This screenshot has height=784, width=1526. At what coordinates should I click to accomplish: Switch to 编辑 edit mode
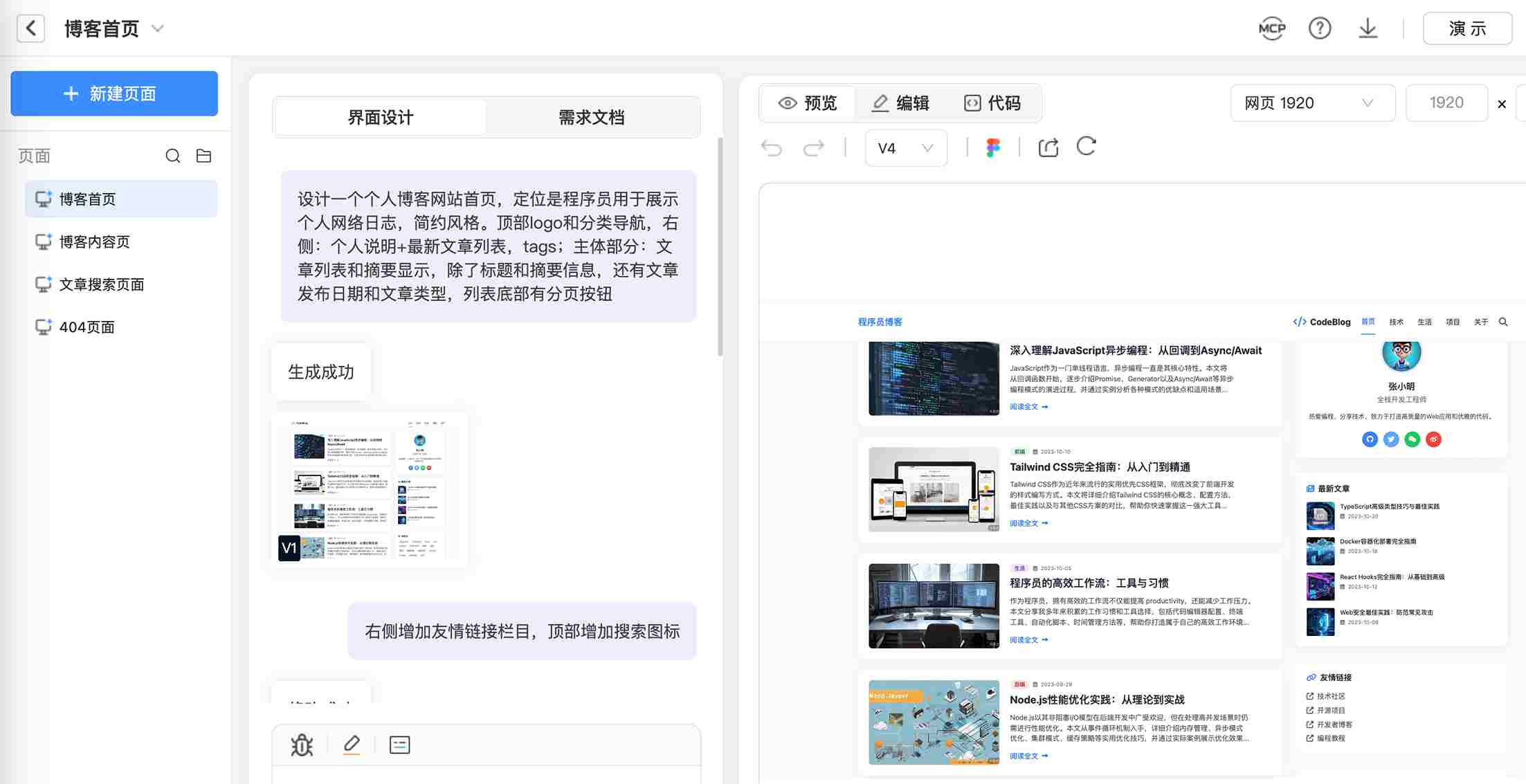[900, 103]
